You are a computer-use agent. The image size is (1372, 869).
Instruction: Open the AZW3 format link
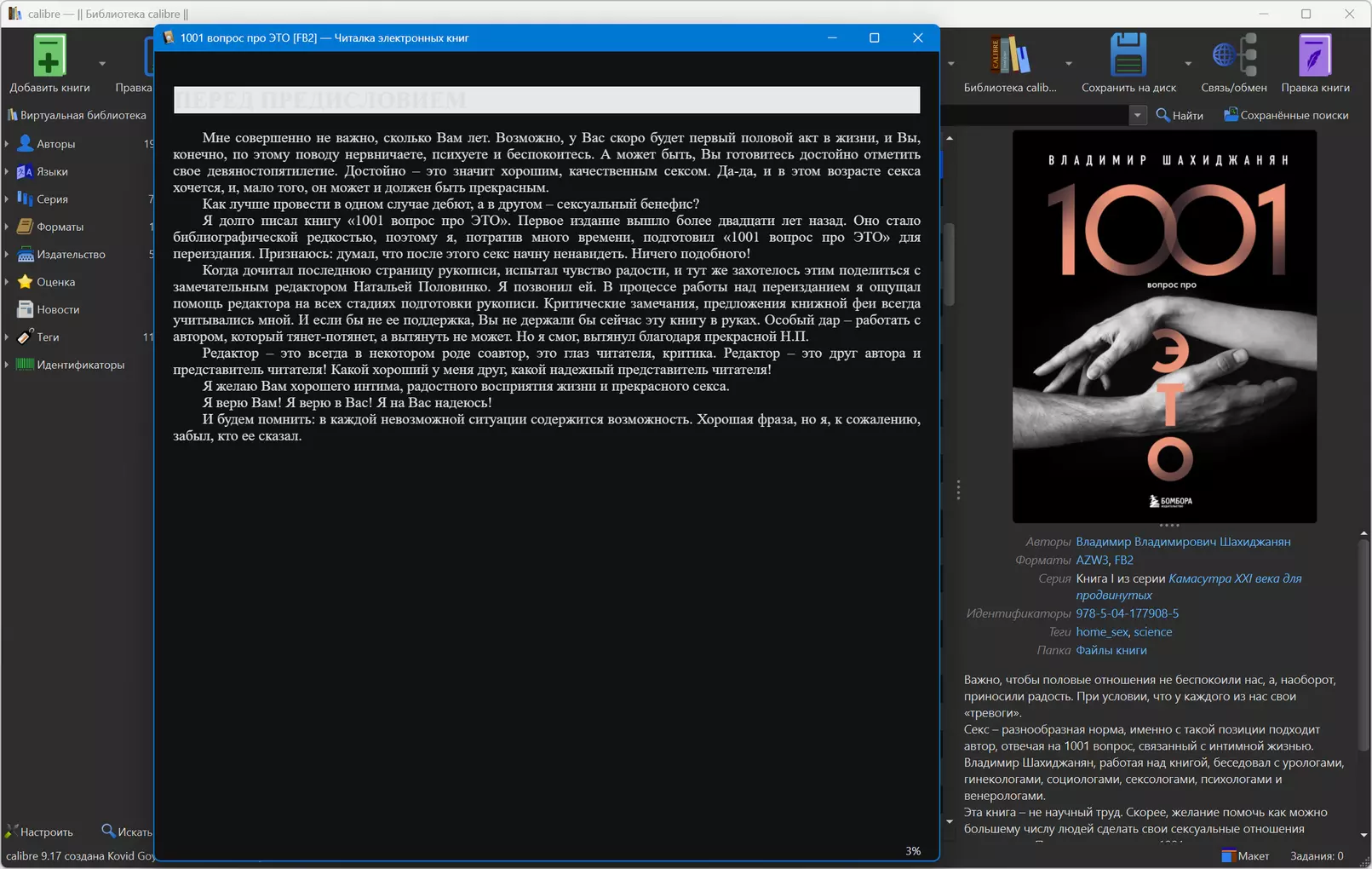1092,561
